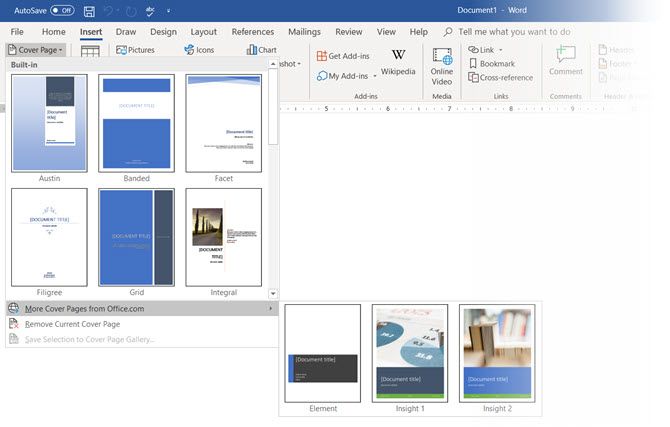Choose the Banded cover page
Image resolution: width=670 pixels, height=427 pixels.
136,123
